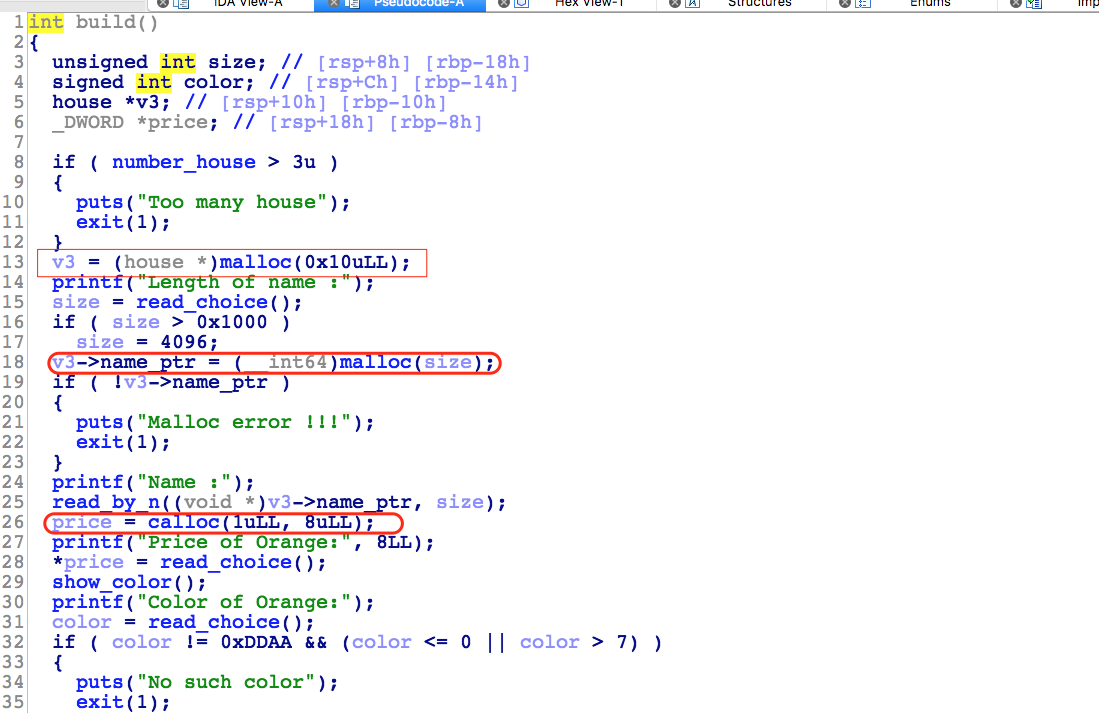Viewport: 1099px width, 713px height.
Task: Click the [rbp-18h] comment on line 3
Action: tap(478, 62)
